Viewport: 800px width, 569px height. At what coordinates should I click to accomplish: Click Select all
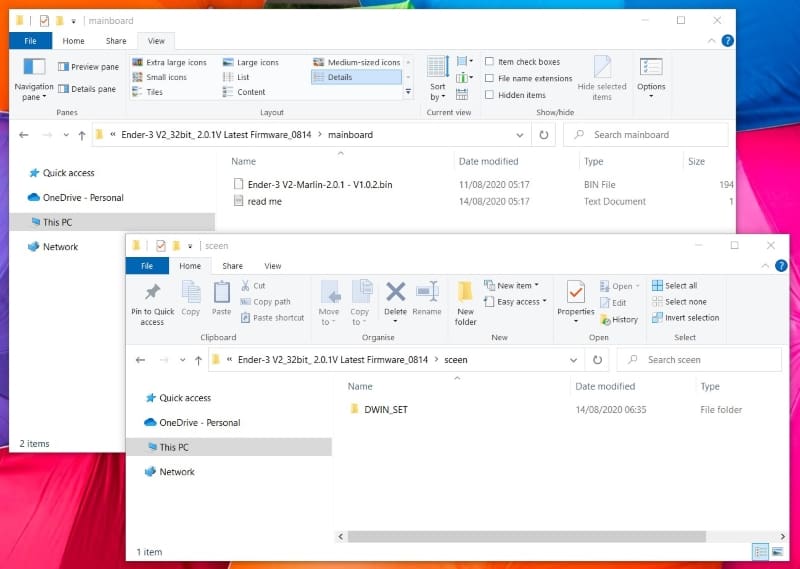pyautogui.click(x=674, y=286)
